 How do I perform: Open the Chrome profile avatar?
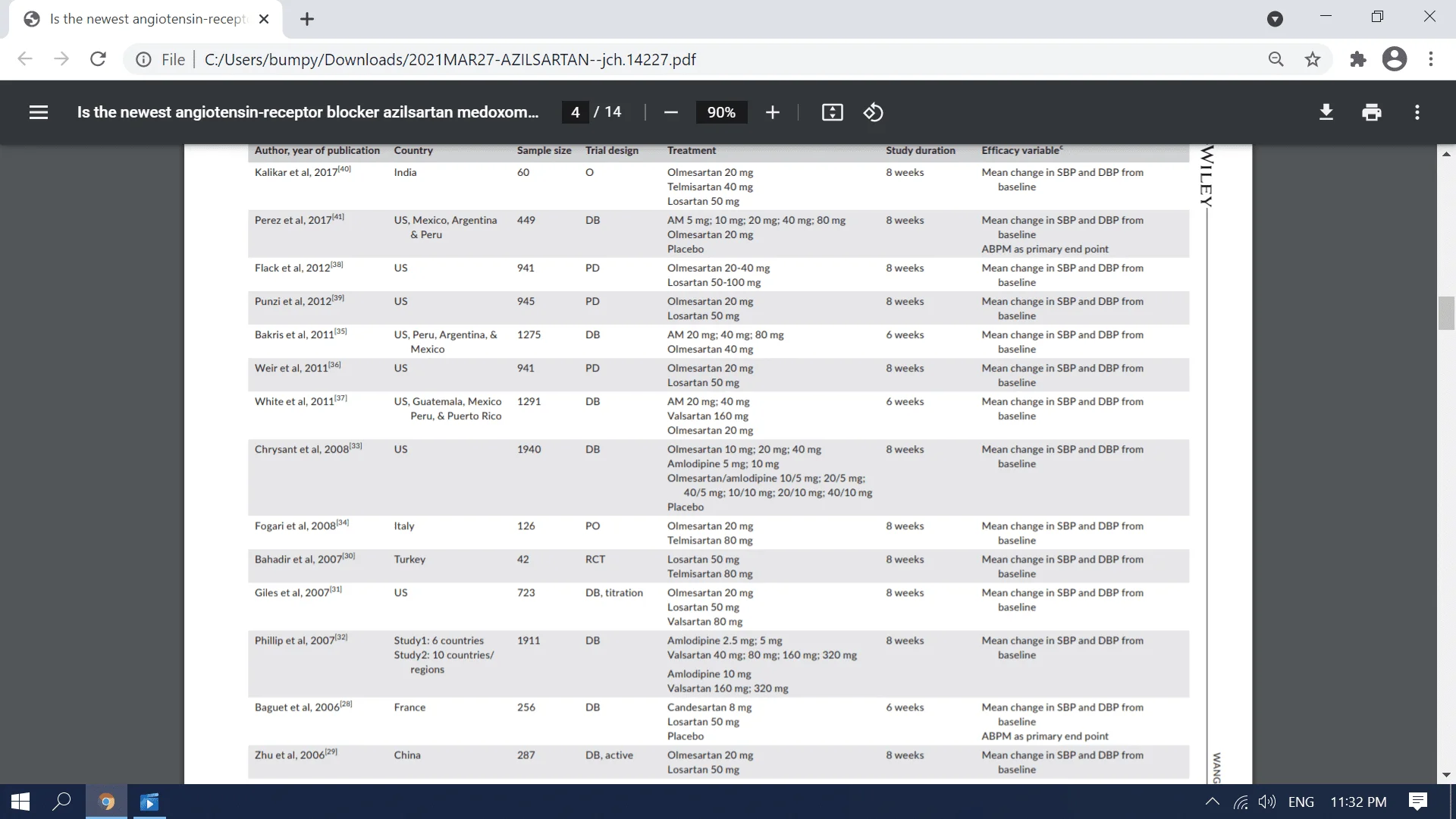1395,59
